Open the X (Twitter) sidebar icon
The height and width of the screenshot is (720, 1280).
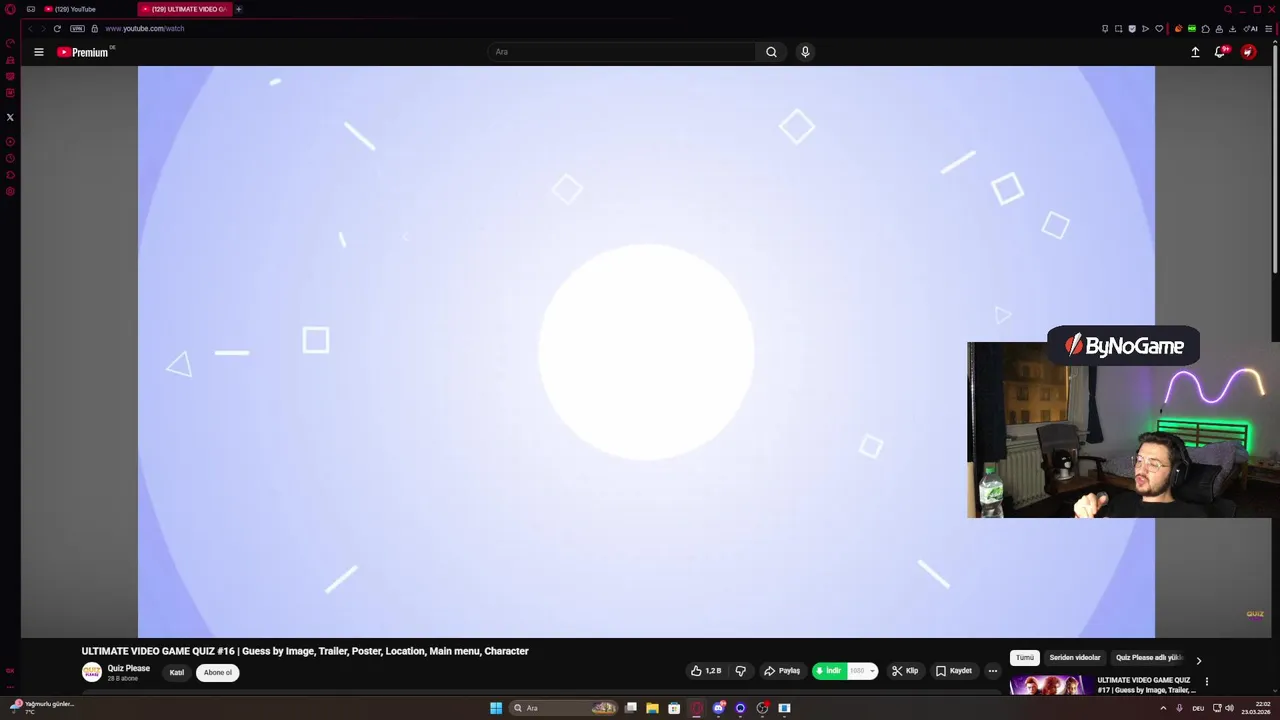coord(10,117)
